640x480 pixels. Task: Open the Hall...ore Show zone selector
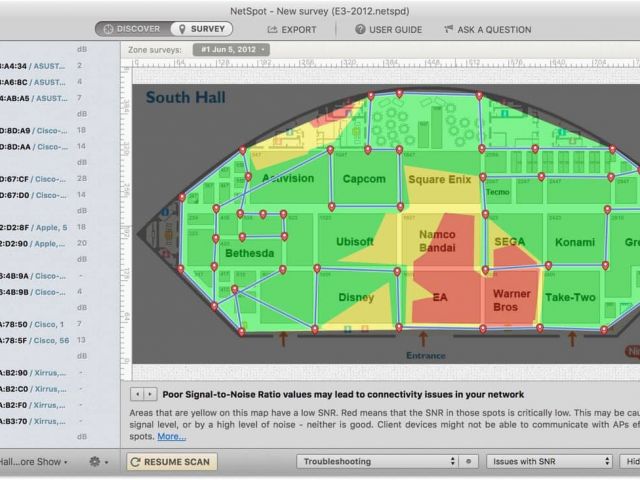(x=34, y=462)
